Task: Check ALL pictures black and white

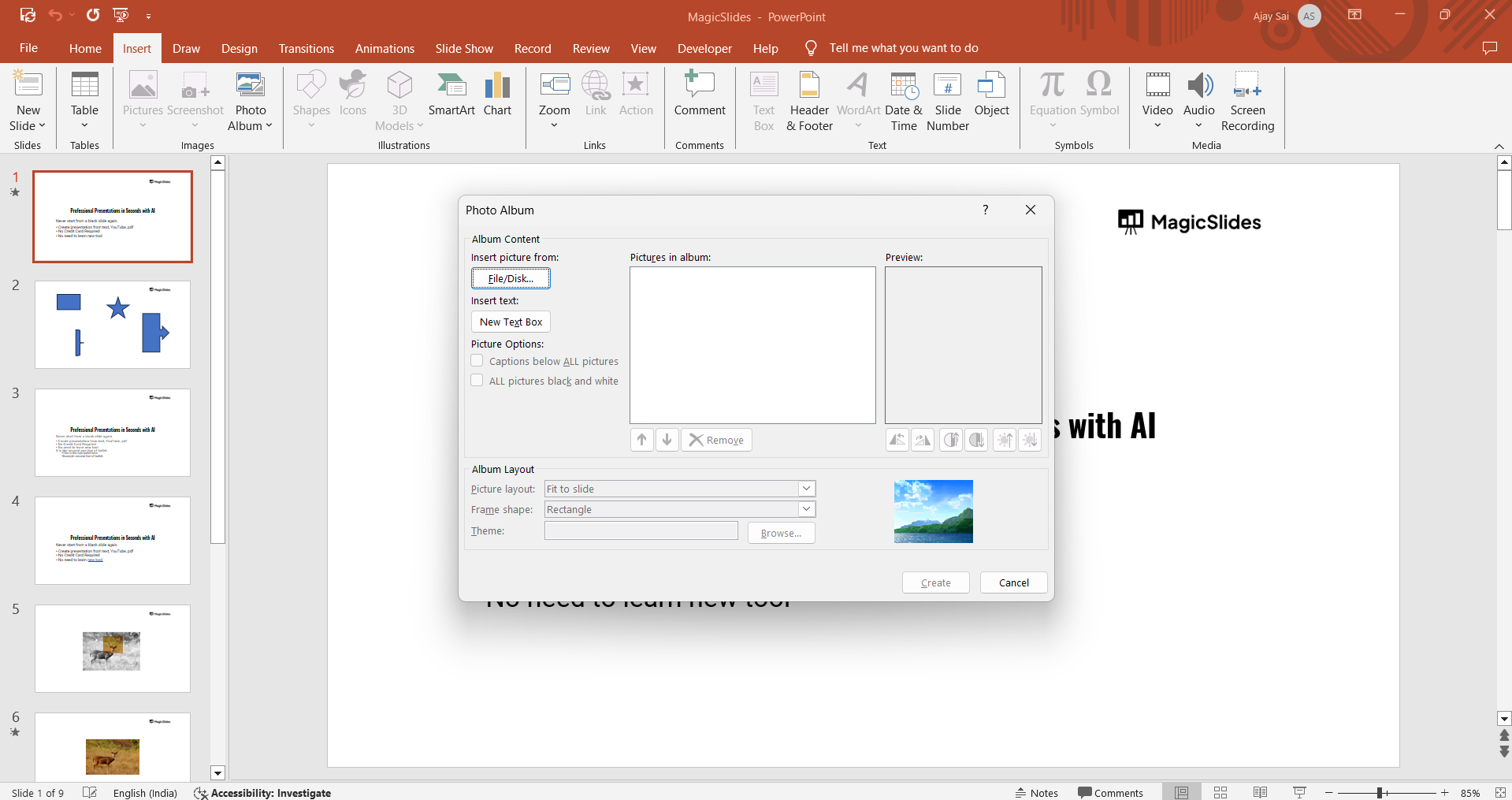Action: [x=477, y=381]
